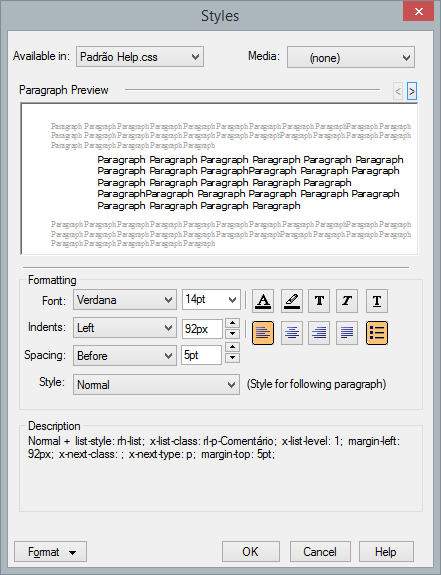This screenshot has height=575, width=441.
Task: Decrease the spacing value with down arrow
Action: (232, 358)
